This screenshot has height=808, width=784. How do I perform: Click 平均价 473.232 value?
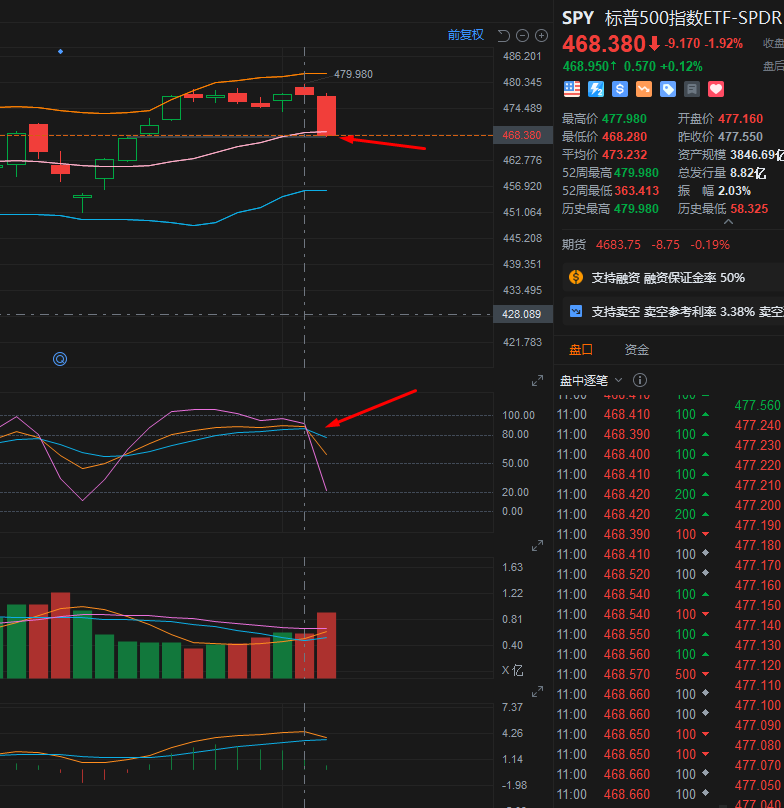tap(624, 155)
